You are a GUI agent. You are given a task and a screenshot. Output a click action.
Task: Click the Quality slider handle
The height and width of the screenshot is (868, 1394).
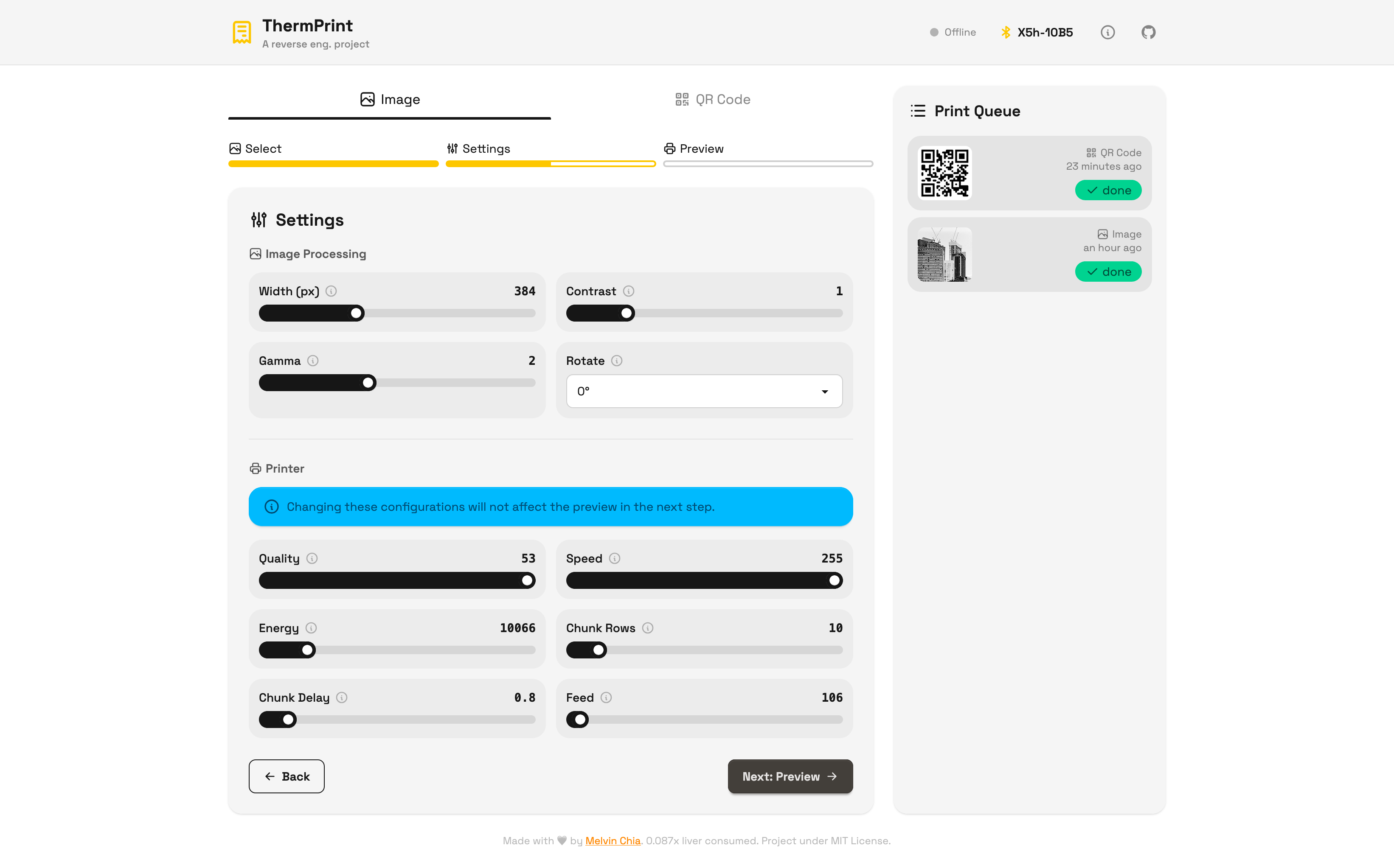pos(527,581)
